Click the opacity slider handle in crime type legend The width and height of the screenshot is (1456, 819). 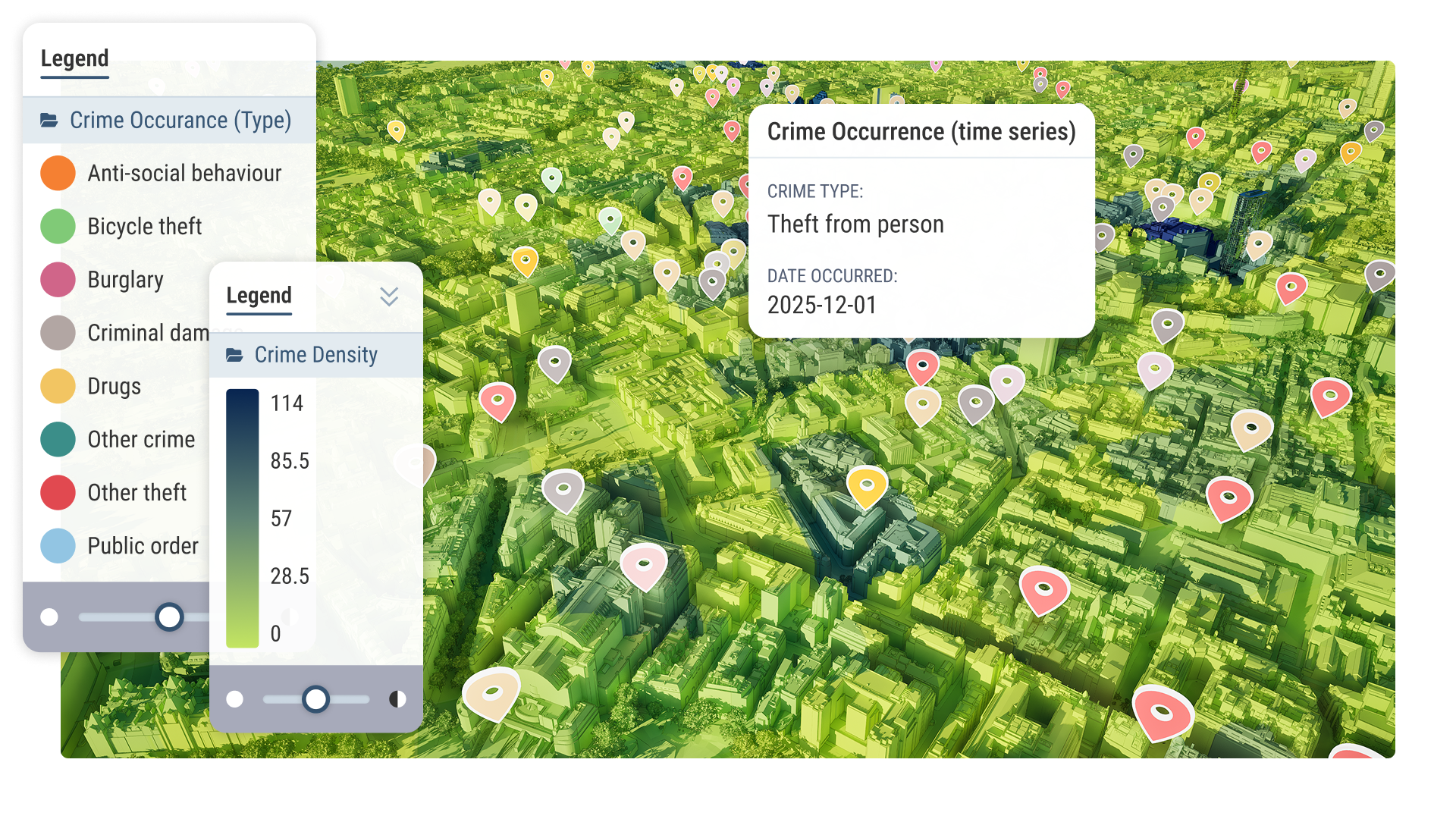click(x=169, y=617)
